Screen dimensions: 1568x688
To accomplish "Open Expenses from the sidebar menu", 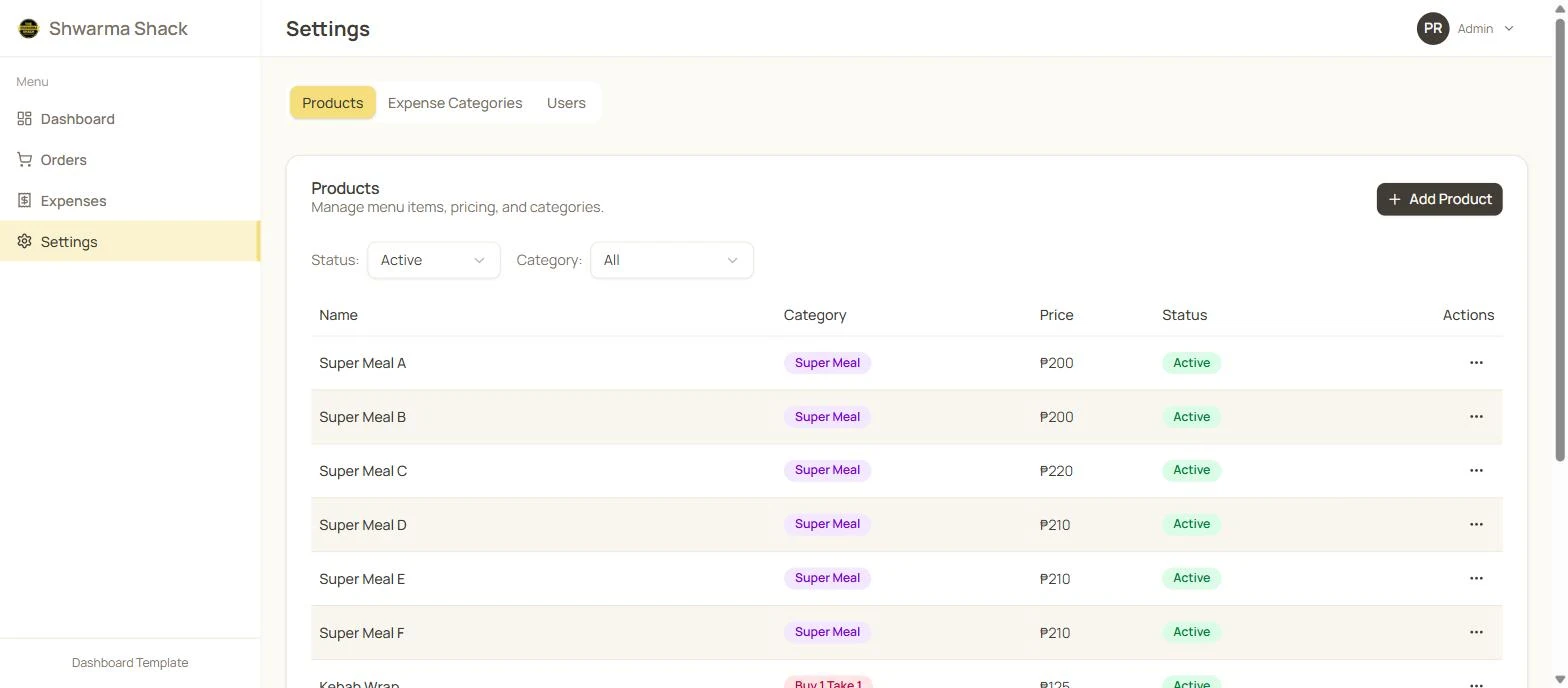I will click(130, 201).
